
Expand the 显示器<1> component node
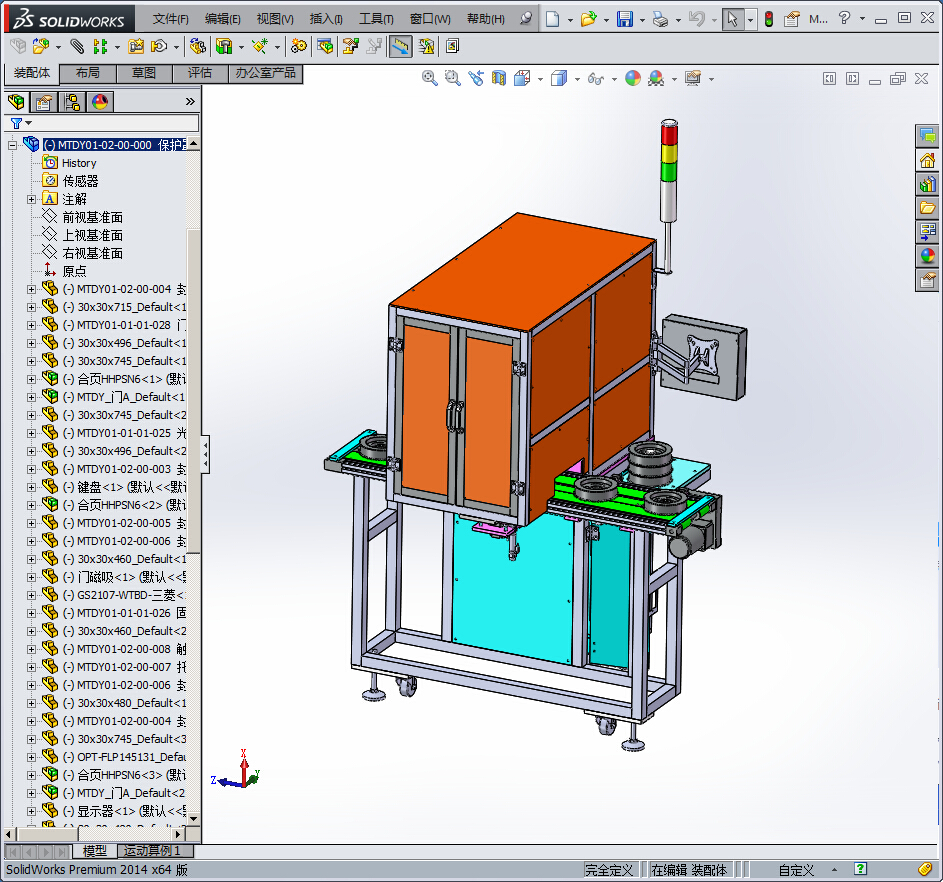pos(31,811)
